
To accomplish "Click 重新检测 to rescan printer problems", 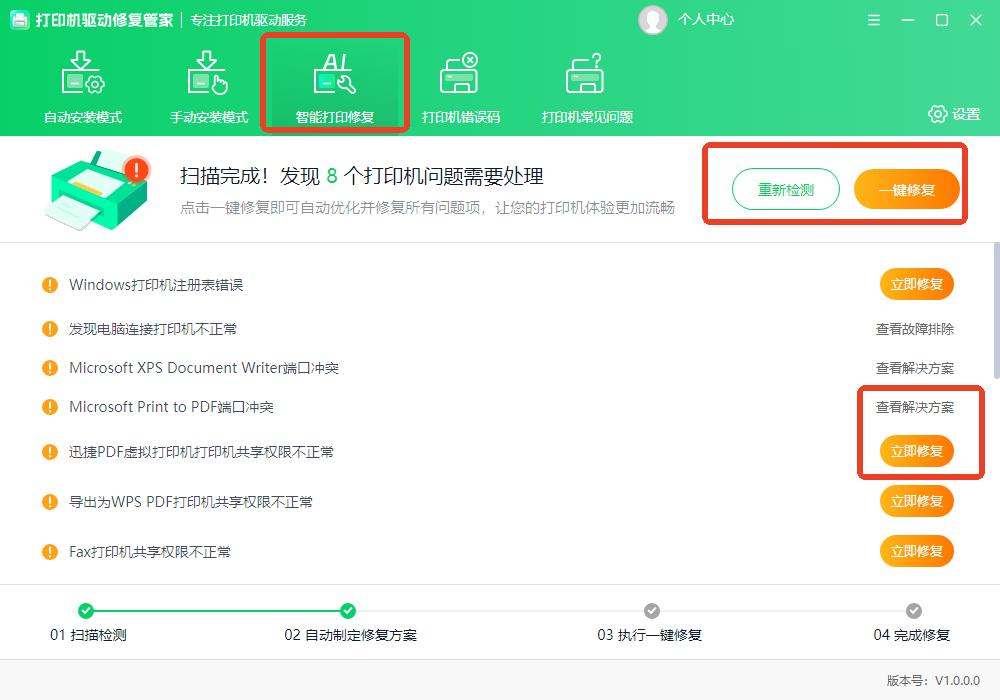I will [786, 188].
